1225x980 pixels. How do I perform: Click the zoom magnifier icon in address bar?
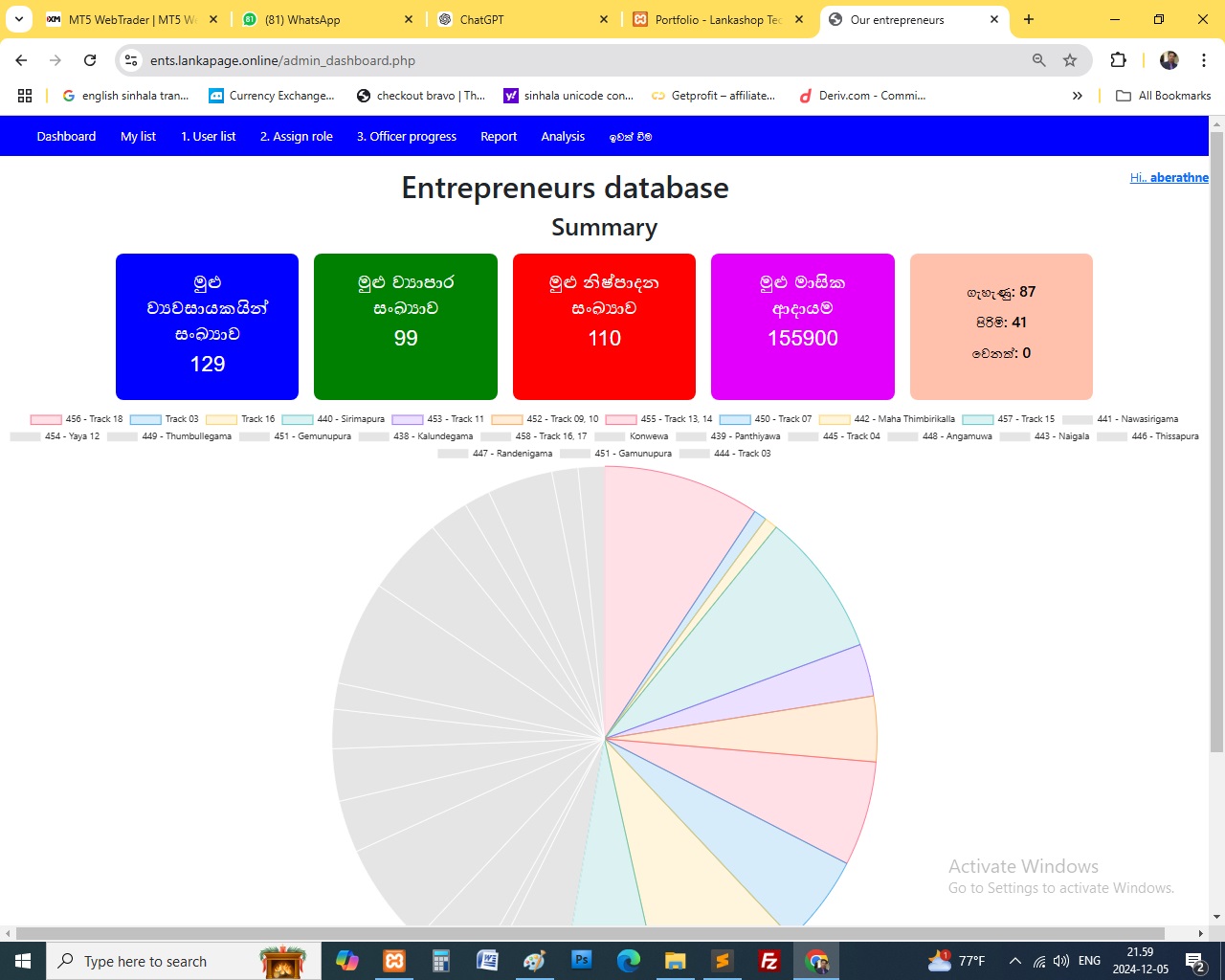(x=1038, y=60)
